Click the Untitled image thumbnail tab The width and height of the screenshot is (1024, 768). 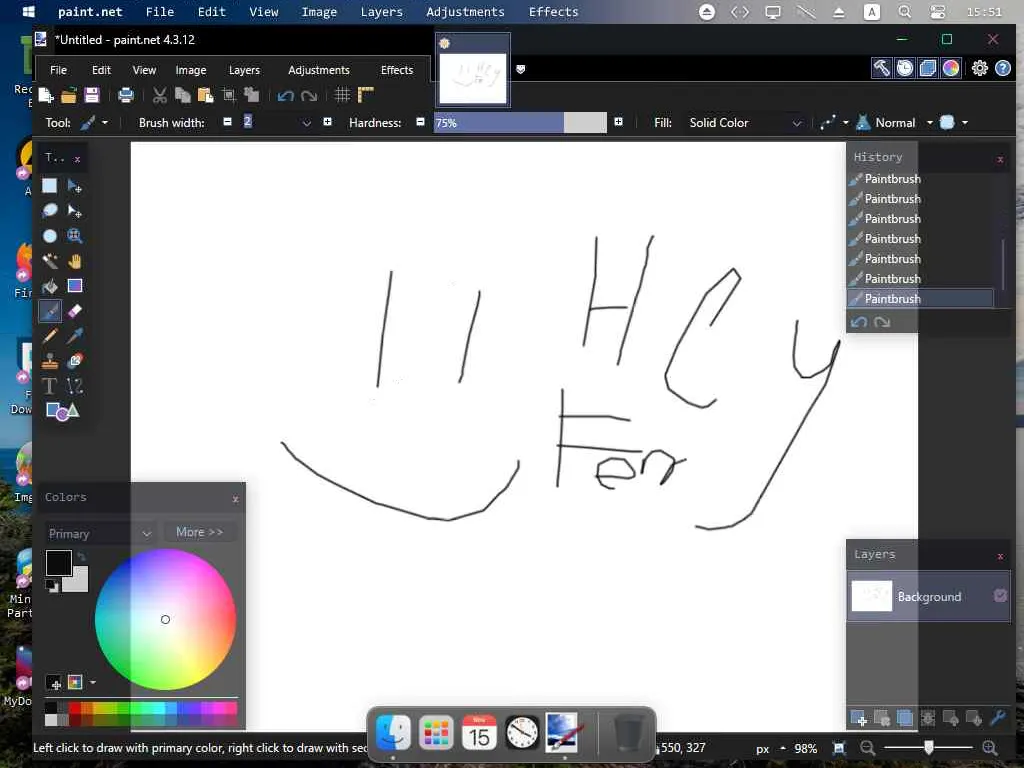point(473,71)
